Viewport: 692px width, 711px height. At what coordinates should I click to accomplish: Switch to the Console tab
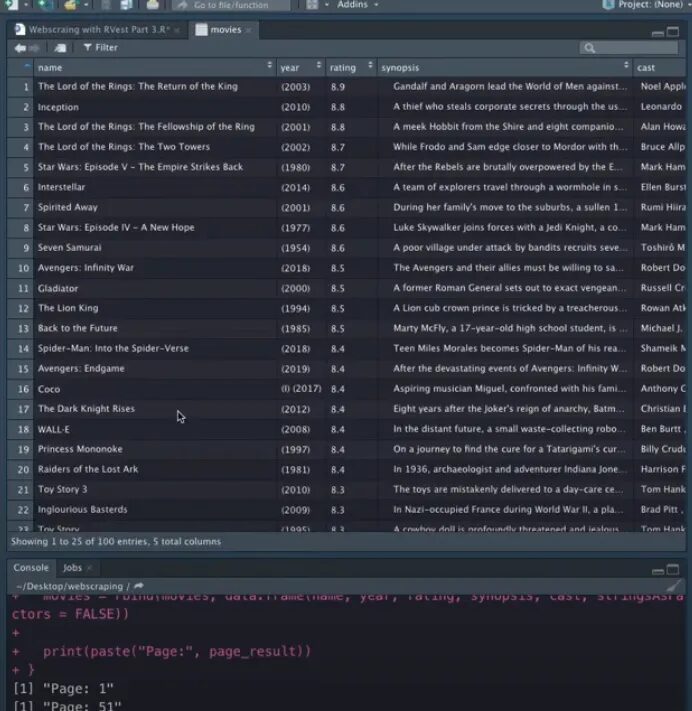coord(31,567)
